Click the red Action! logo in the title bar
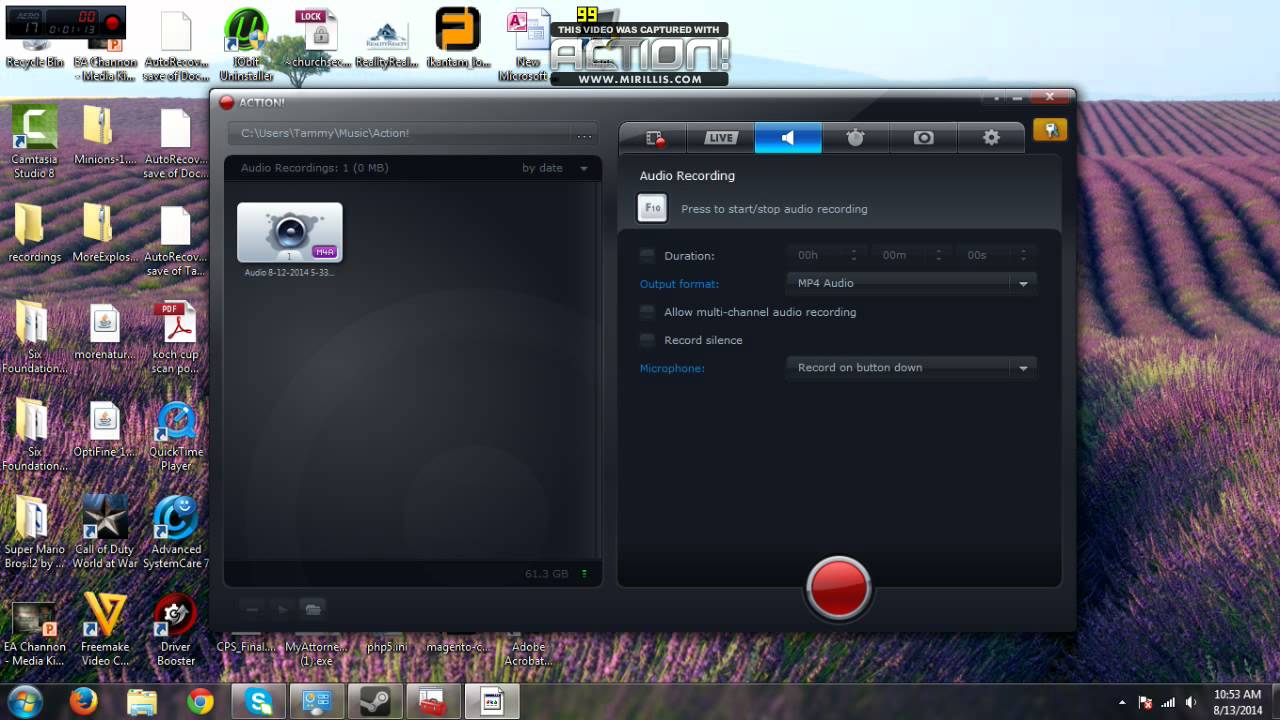 226,102
